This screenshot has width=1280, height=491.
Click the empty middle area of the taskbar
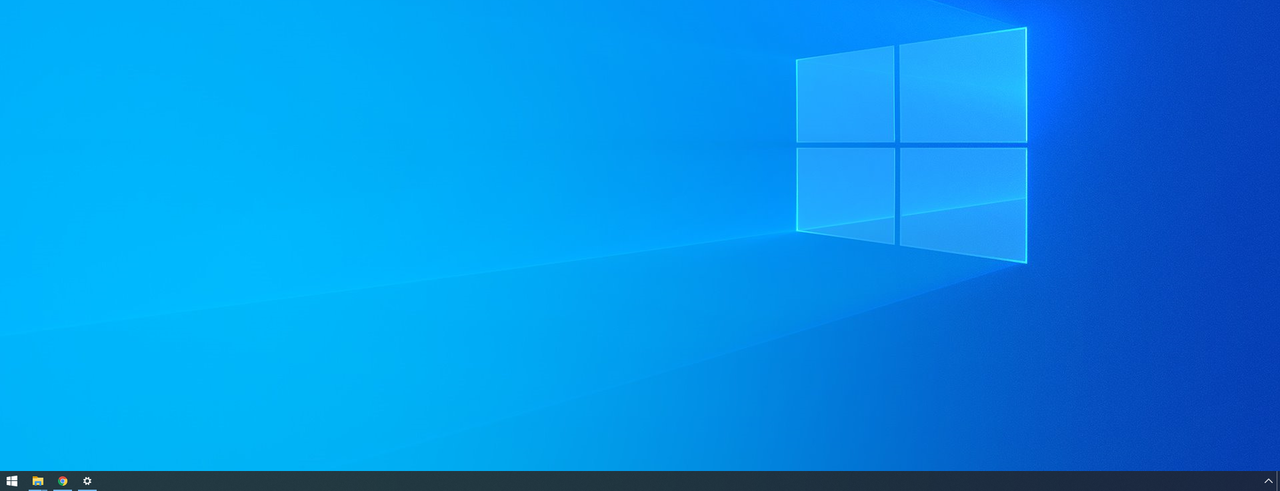click(x=640, y=481)
